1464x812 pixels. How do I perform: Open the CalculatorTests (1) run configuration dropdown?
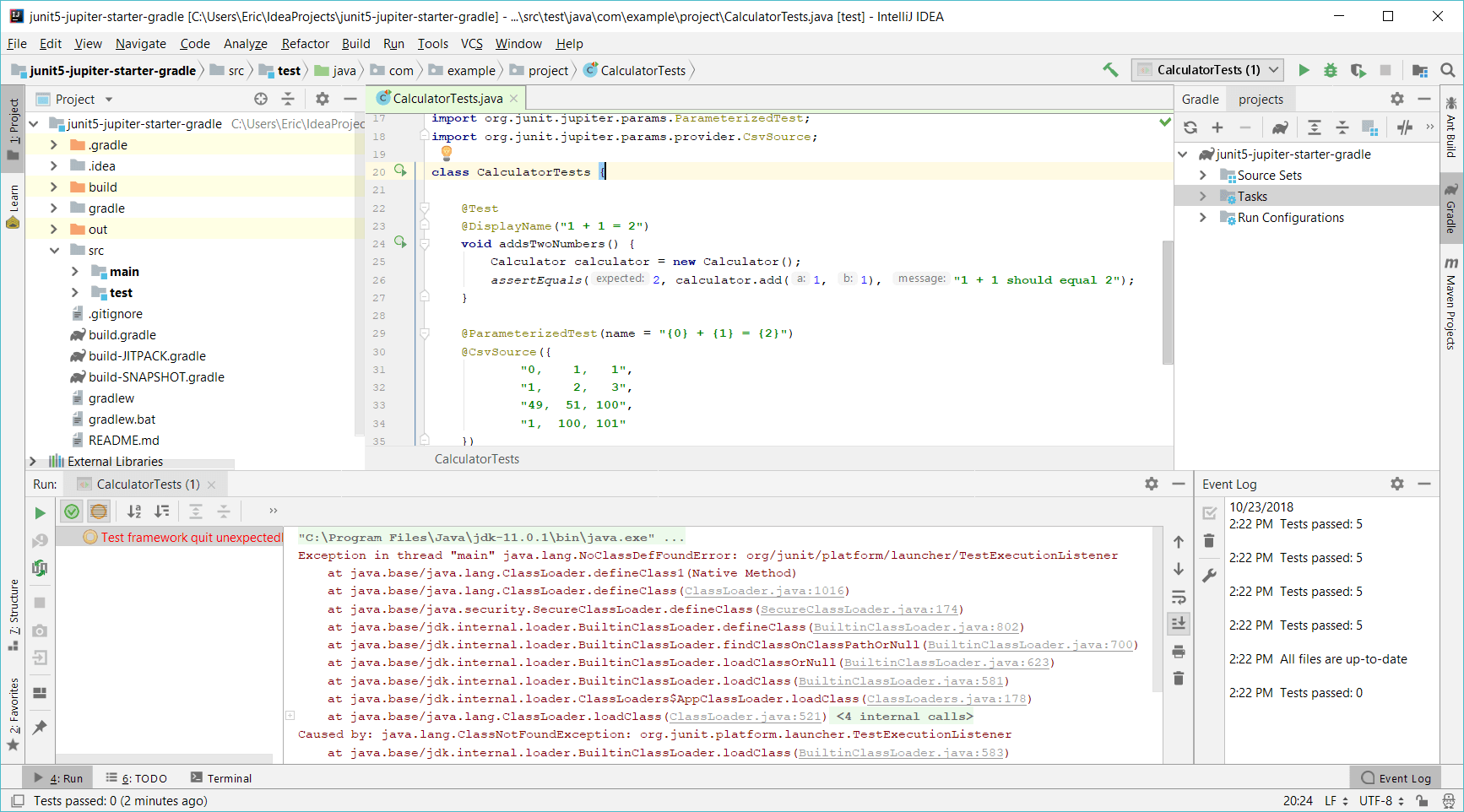tap(1208, 70)
